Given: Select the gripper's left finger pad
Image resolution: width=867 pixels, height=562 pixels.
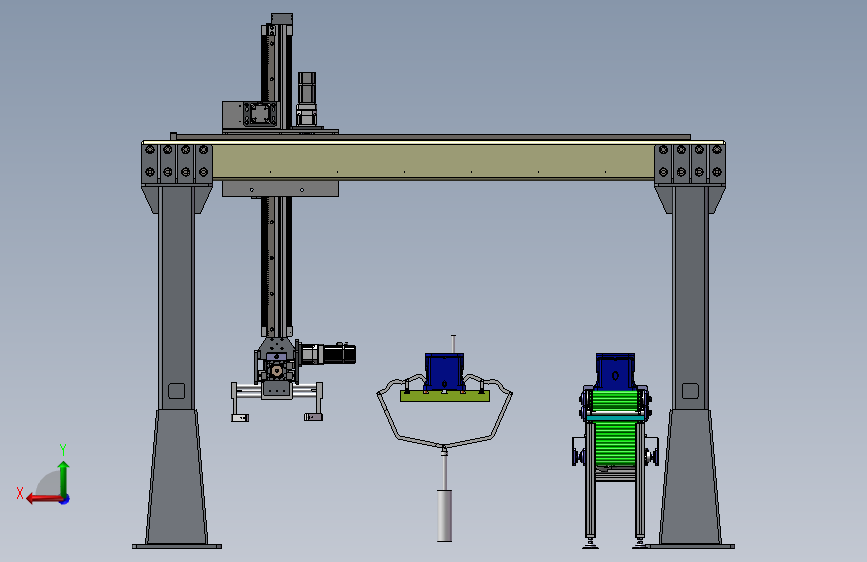Looking at the screenshot, I should click(240, 418).
